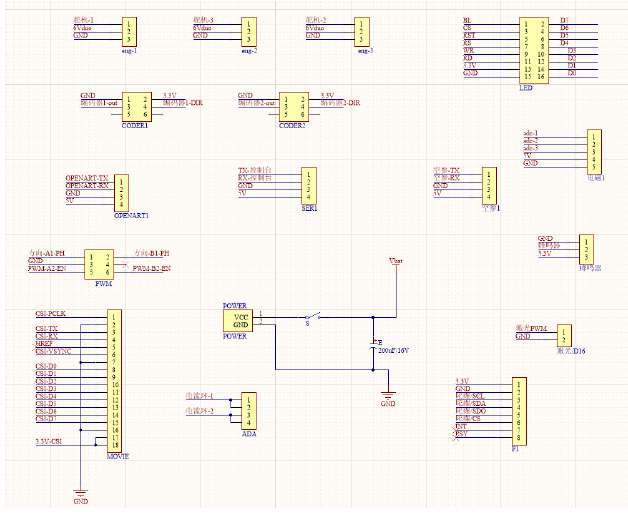This screenshot has height=513, width=628.
Task: Click the "HREF" net label
Action: click(44, 344)
